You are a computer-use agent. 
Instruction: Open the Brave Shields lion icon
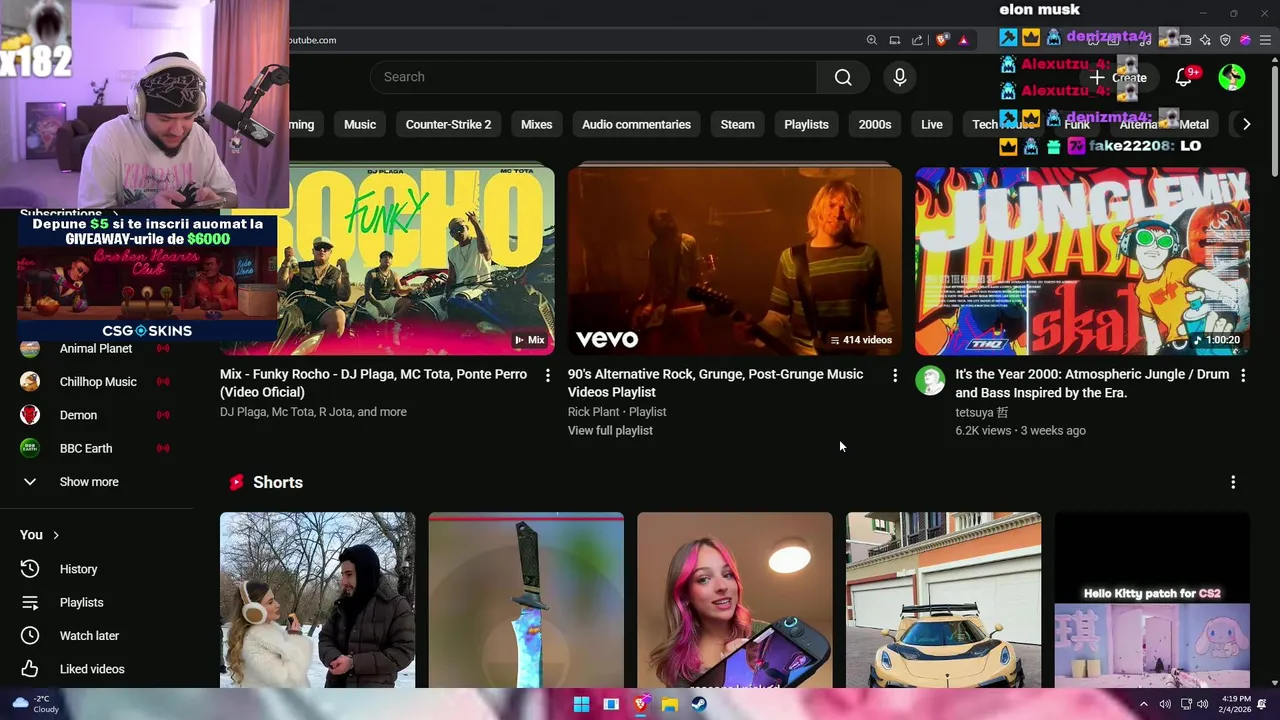click(x=942, y=40)
